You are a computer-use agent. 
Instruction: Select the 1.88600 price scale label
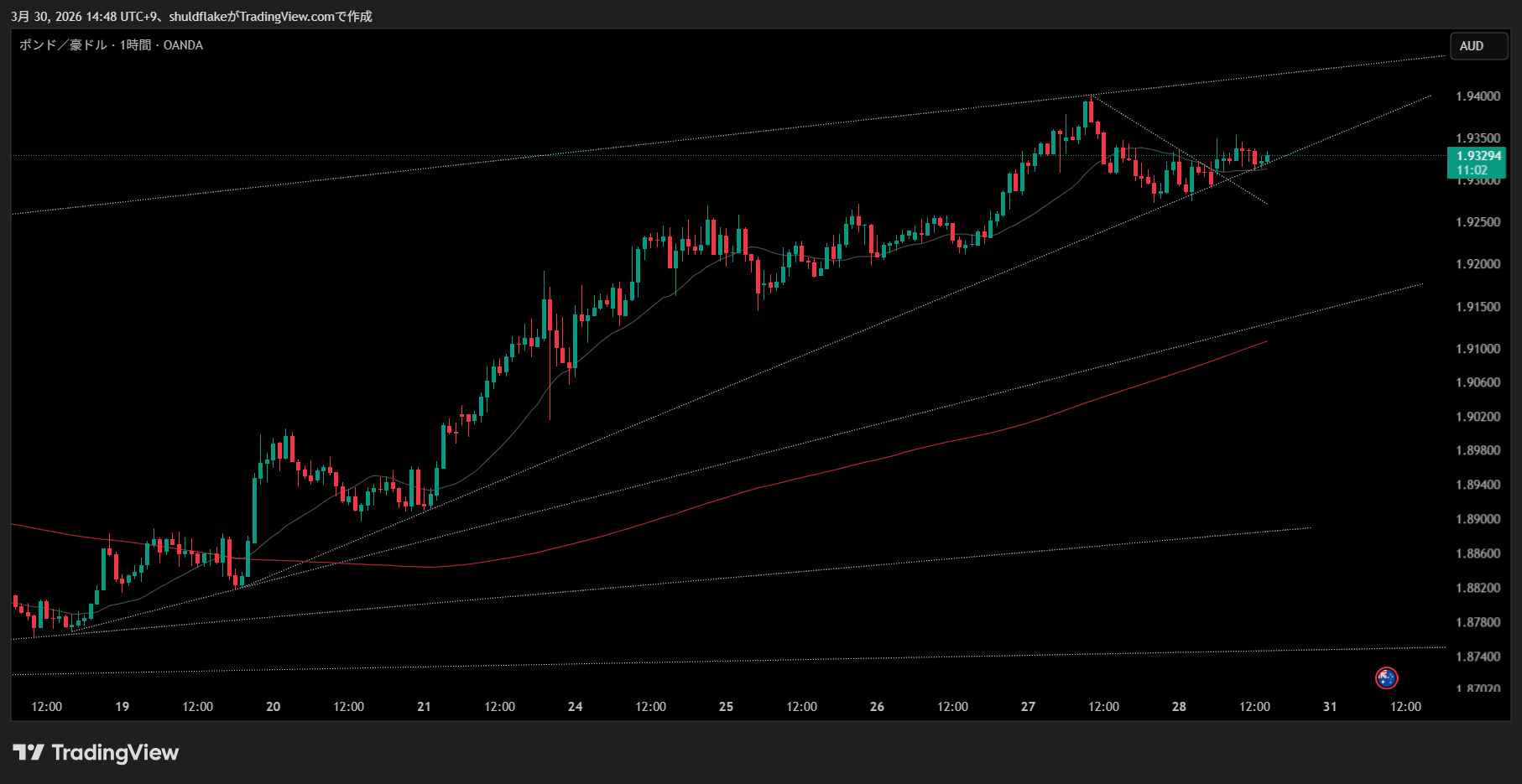1478,553
